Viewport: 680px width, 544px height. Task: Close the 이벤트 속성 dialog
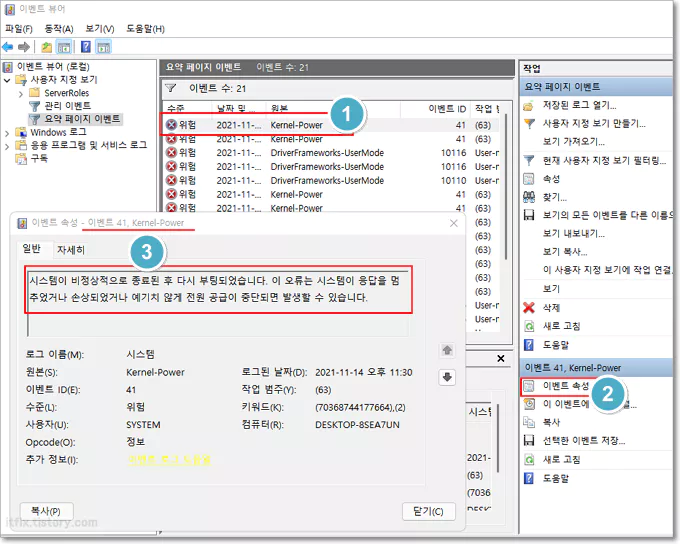coord(454,223)
